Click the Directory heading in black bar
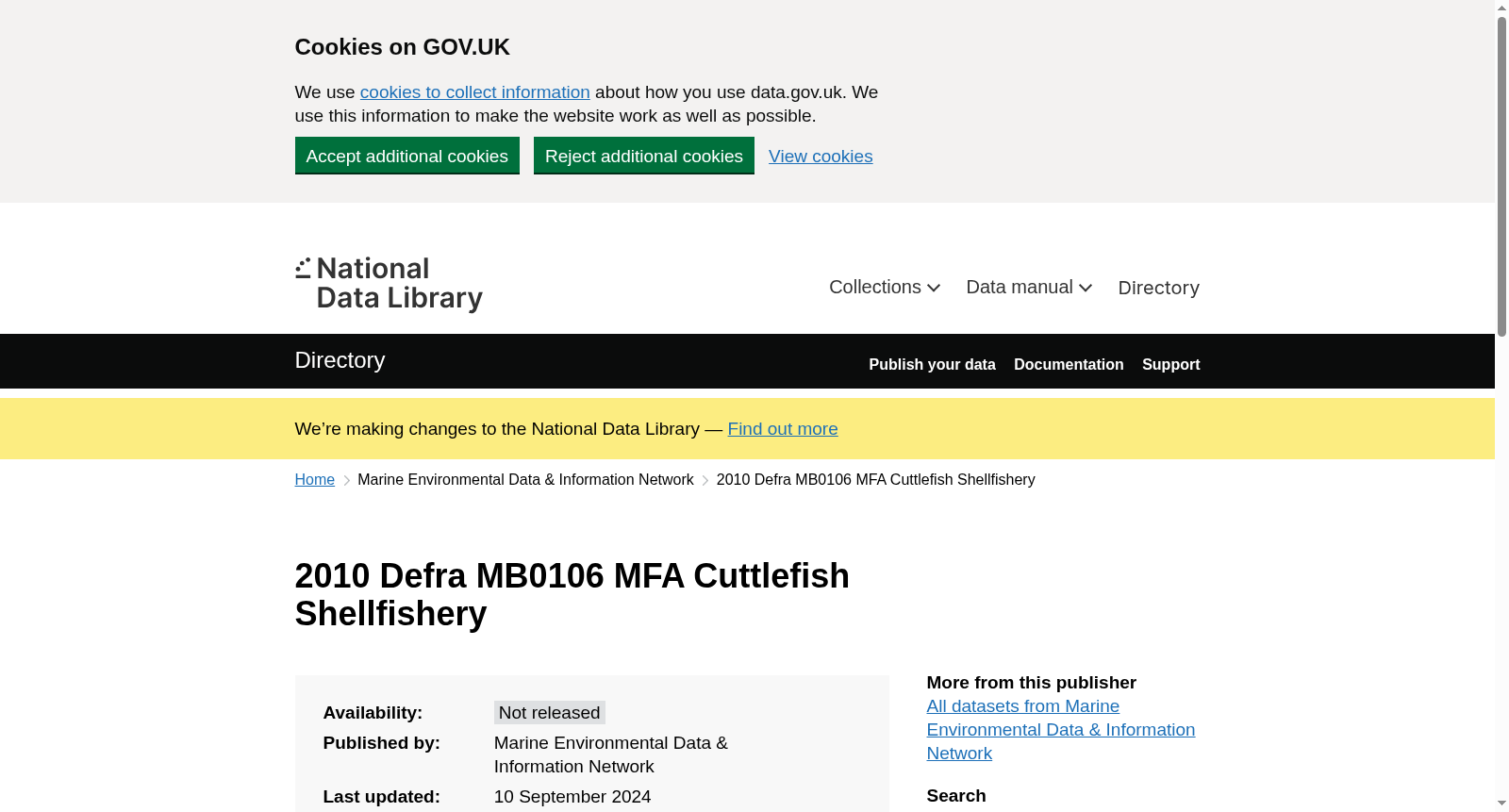The width and height of the screenshot is (1509, 812). [x=340, y=360]
